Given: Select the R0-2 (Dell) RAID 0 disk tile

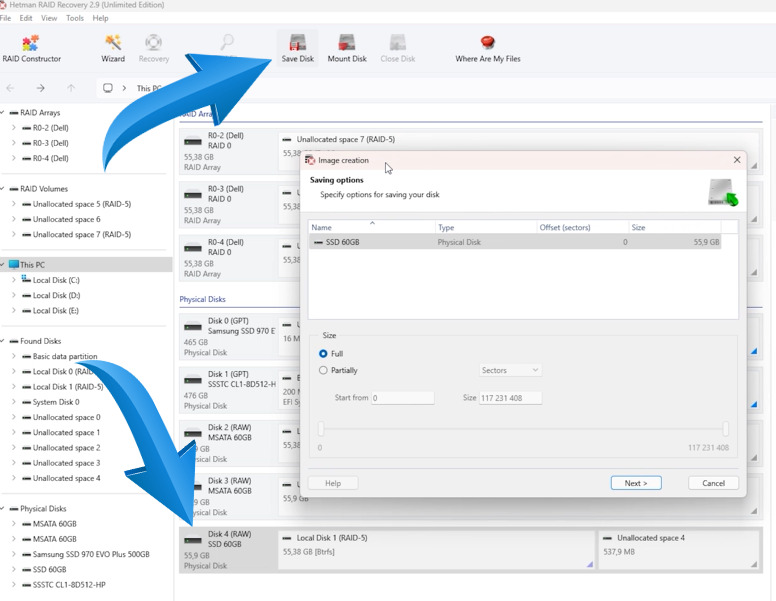Looking at the screenshot, I should point(227,151).
